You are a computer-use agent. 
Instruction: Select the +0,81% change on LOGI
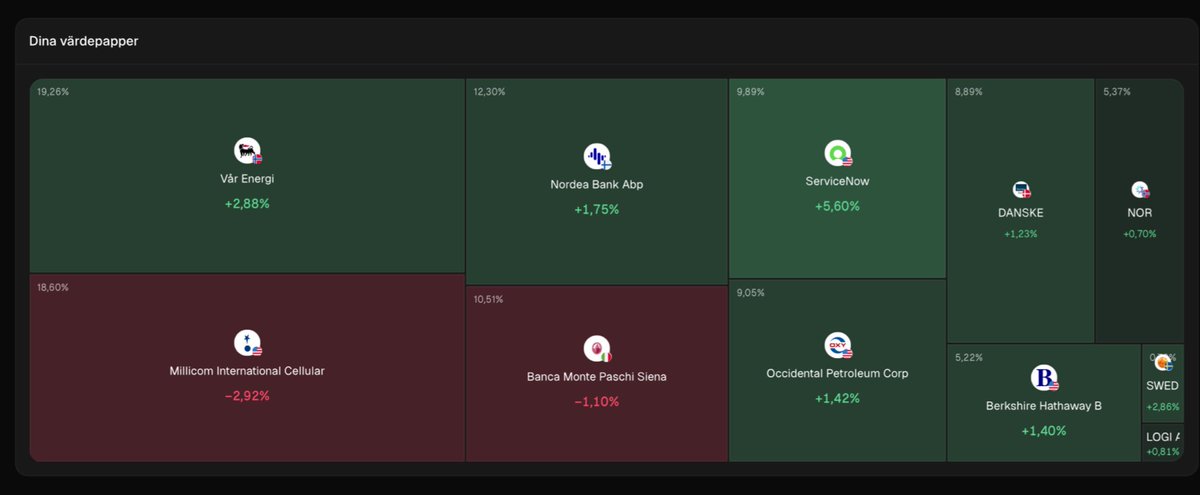(1163, 452)
